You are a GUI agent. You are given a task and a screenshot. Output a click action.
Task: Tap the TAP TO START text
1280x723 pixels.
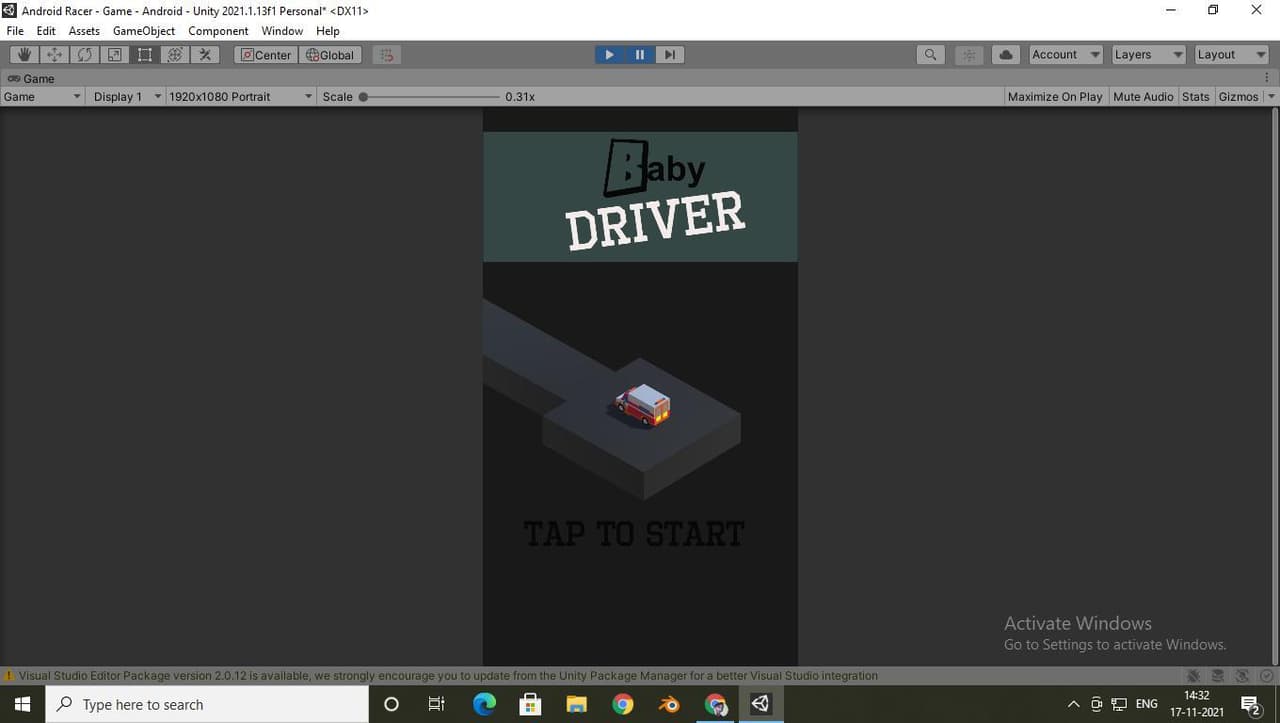634,534
